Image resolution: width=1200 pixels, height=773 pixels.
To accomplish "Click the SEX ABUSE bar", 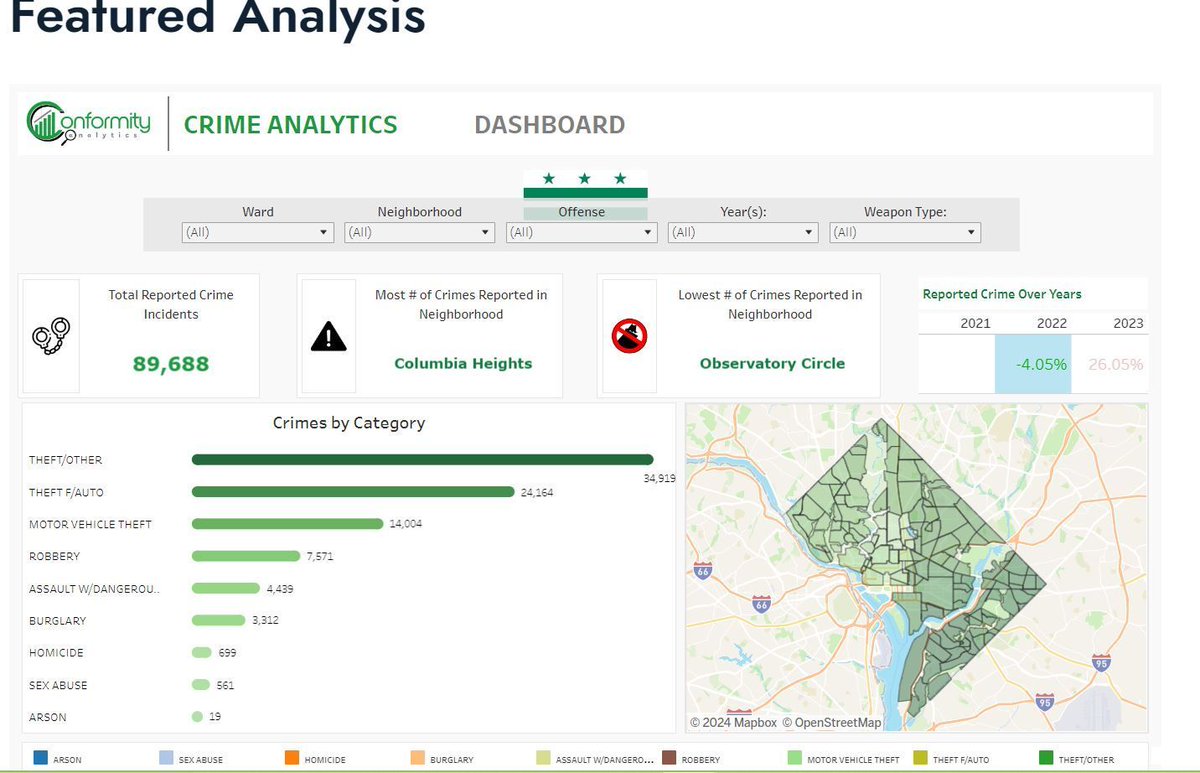I will click(x=201, y=685).
